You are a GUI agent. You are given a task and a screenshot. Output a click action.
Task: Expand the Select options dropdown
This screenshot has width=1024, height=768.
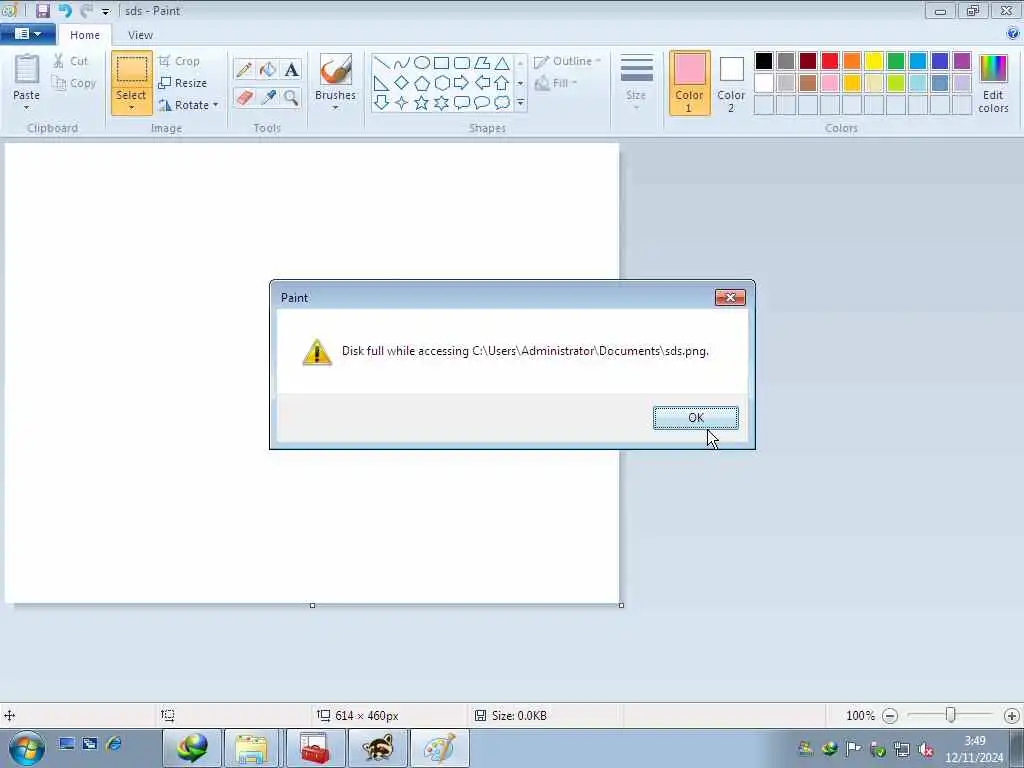tap(131, 108)
